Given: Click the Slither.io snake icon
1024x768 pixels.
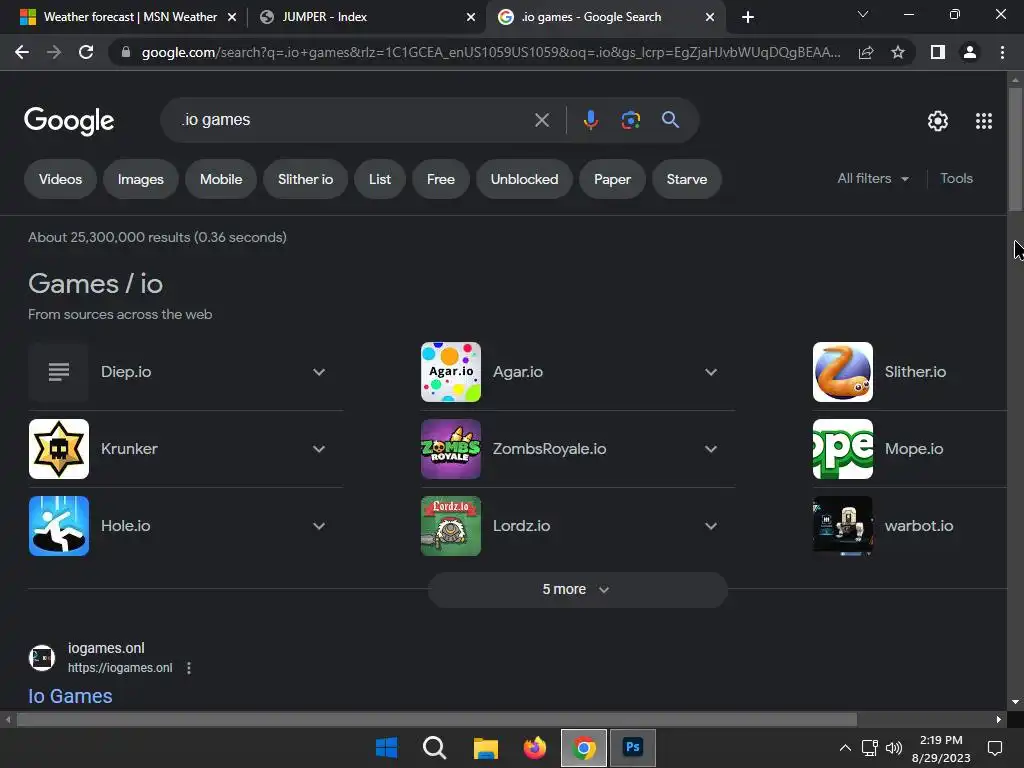Looking at the screenshot, I should coord(842,372).
